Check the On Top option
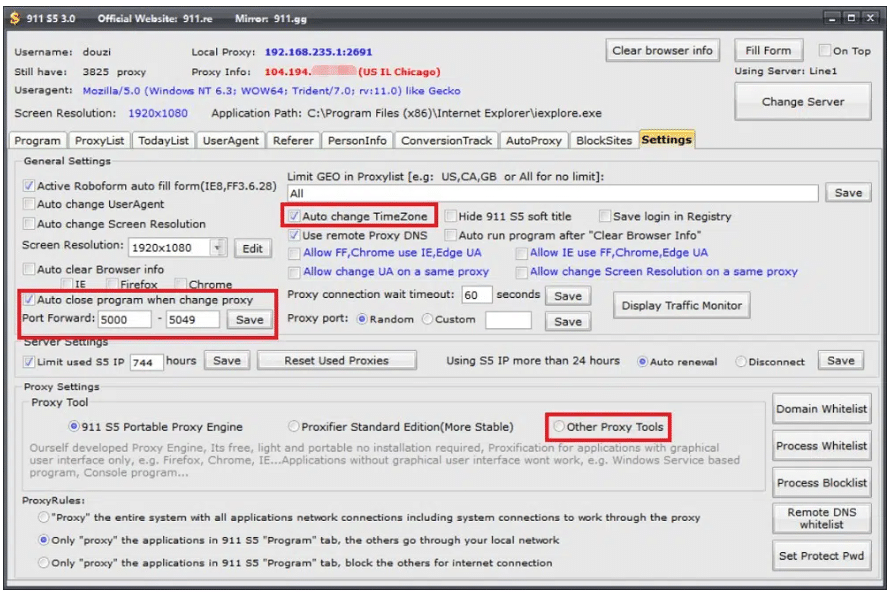894x593 pixels. (x=824, y=50)
